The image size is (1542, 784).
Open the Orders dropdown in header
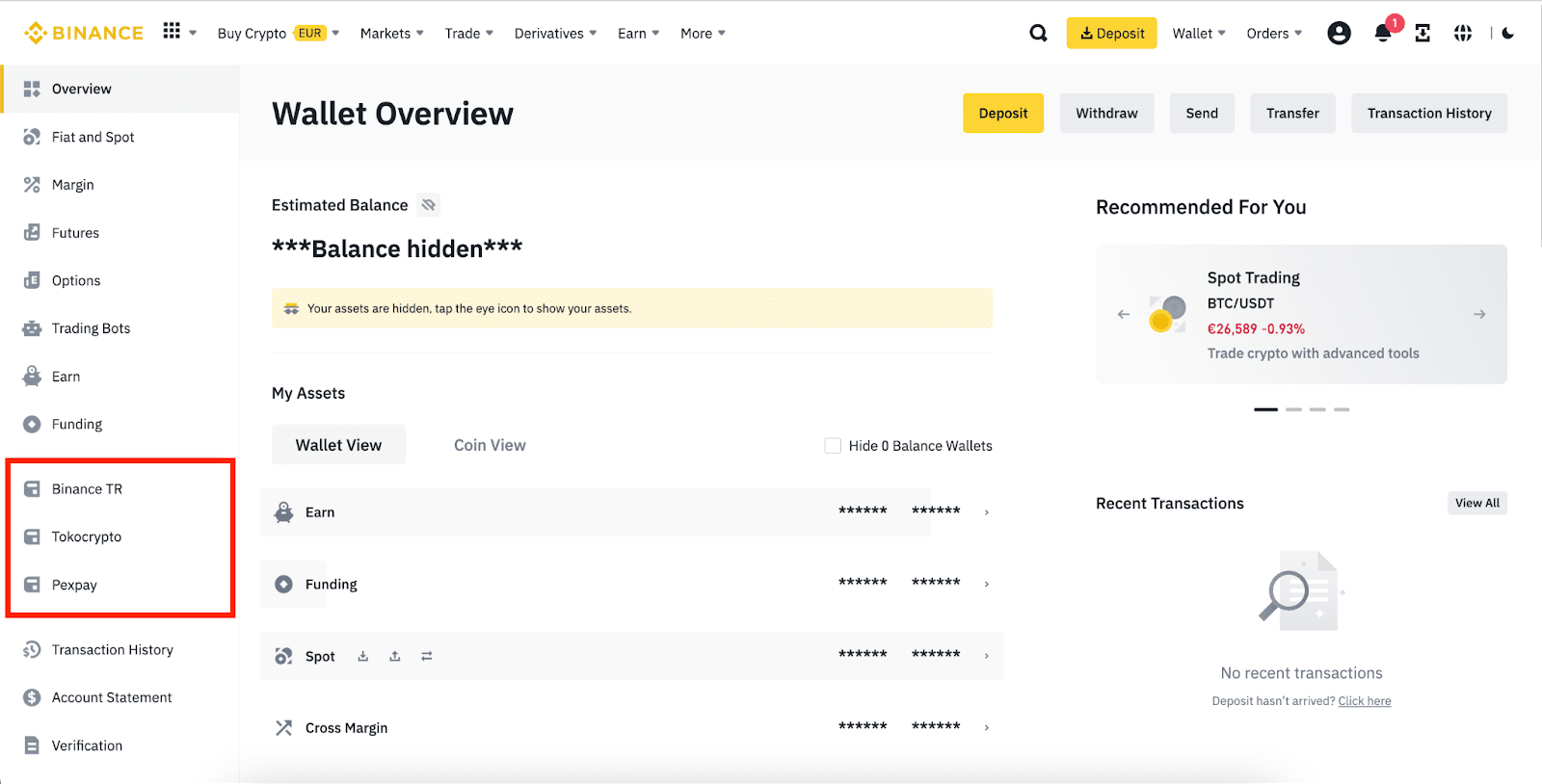1274,34
